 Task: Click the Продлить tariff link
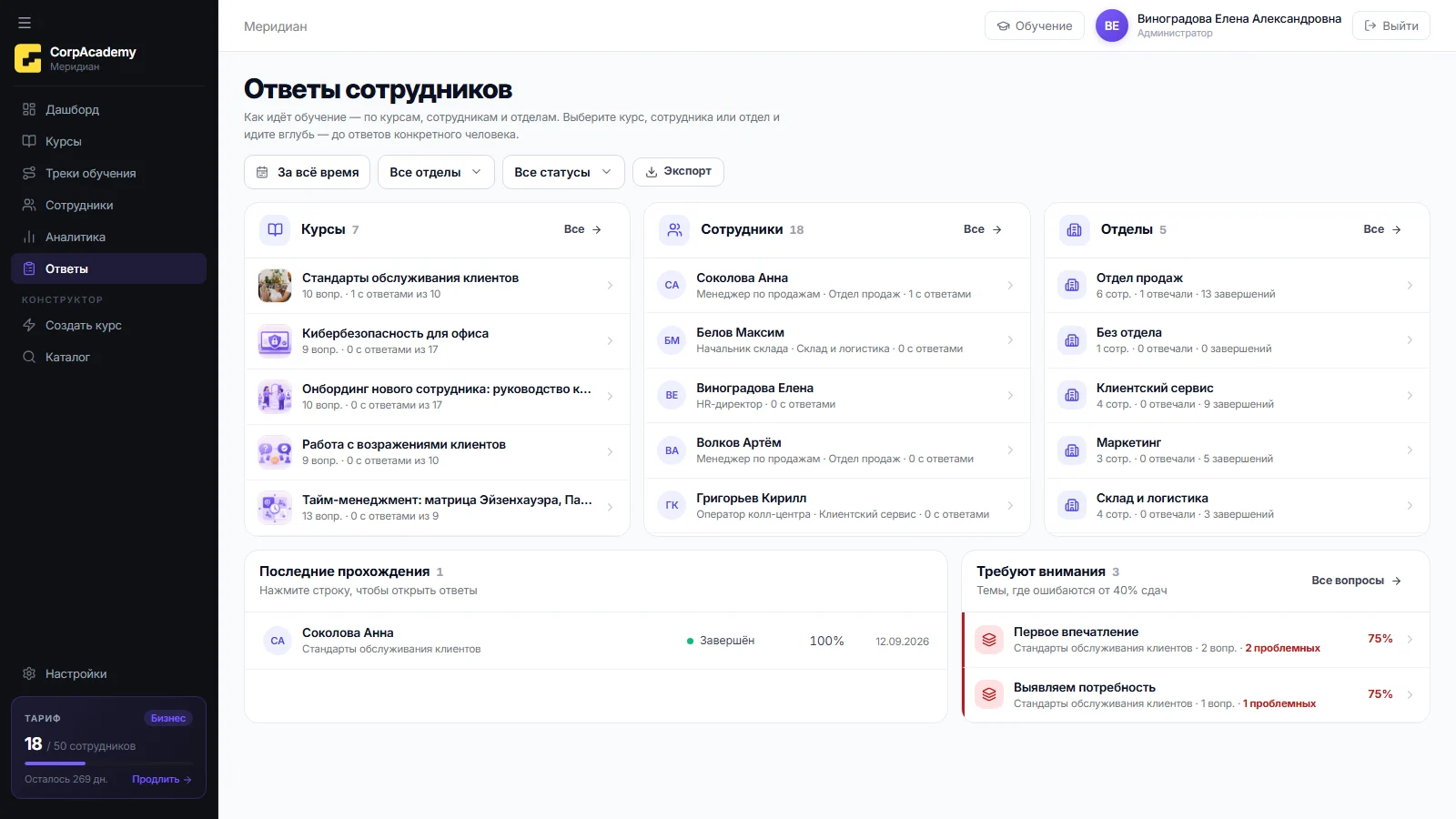pos(161,779)
